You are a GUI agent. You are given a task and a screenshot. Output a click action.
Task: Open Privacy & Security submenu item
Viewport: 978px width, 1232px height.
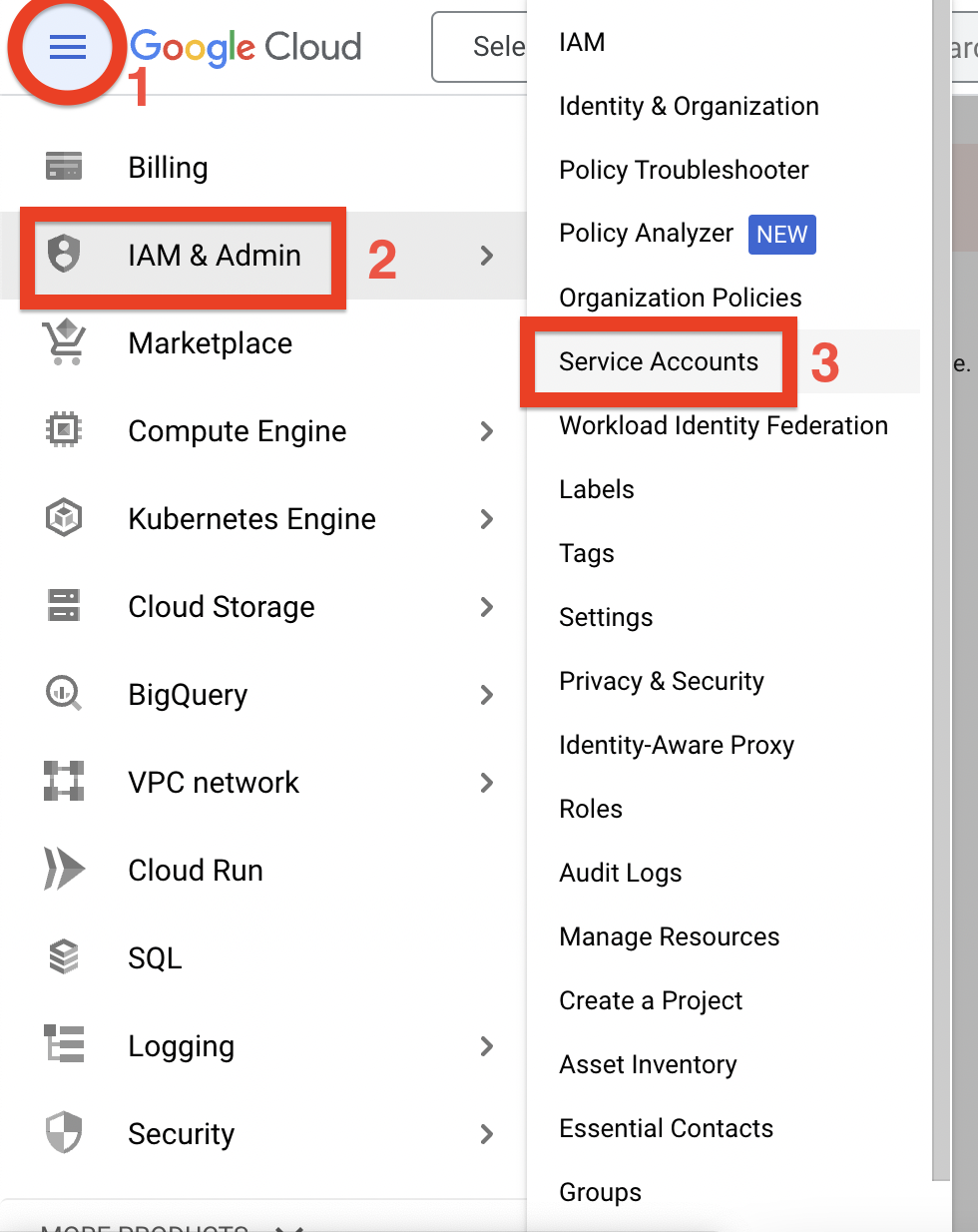pos(662,681)
